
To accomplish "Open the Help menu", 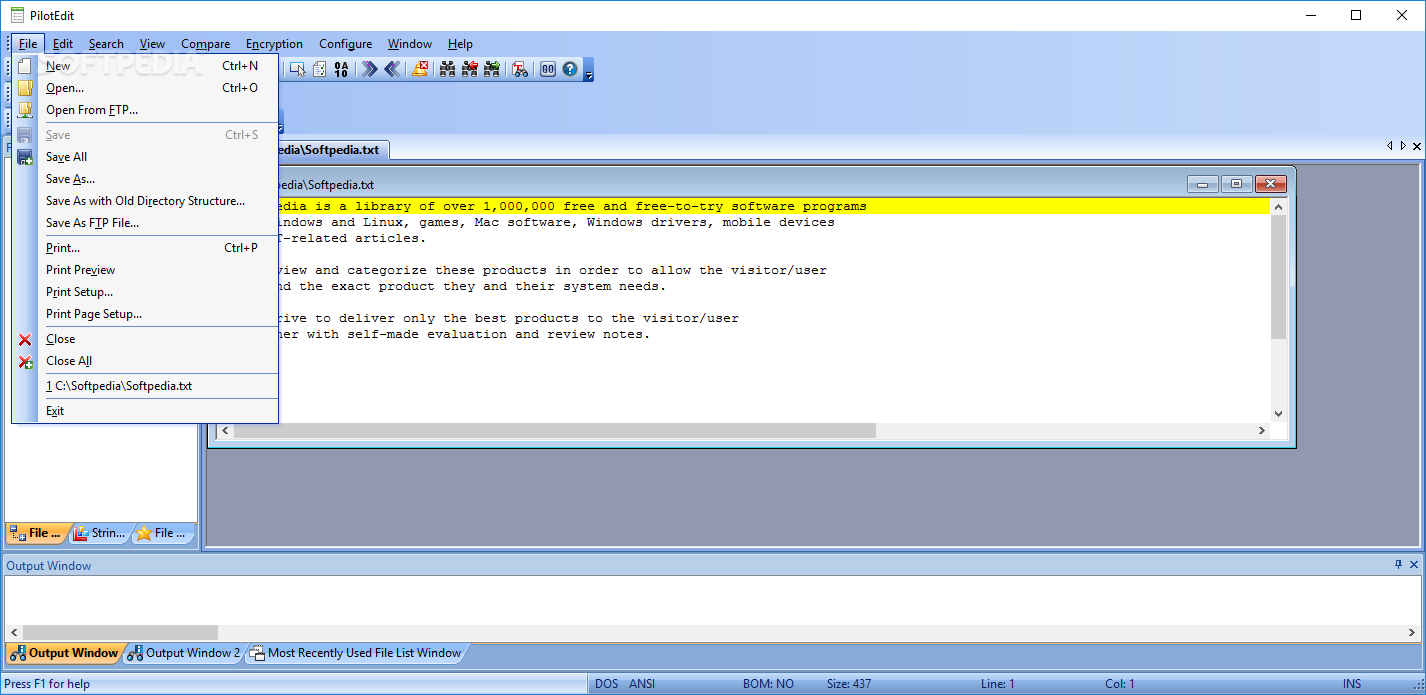I will click(460, 44).
